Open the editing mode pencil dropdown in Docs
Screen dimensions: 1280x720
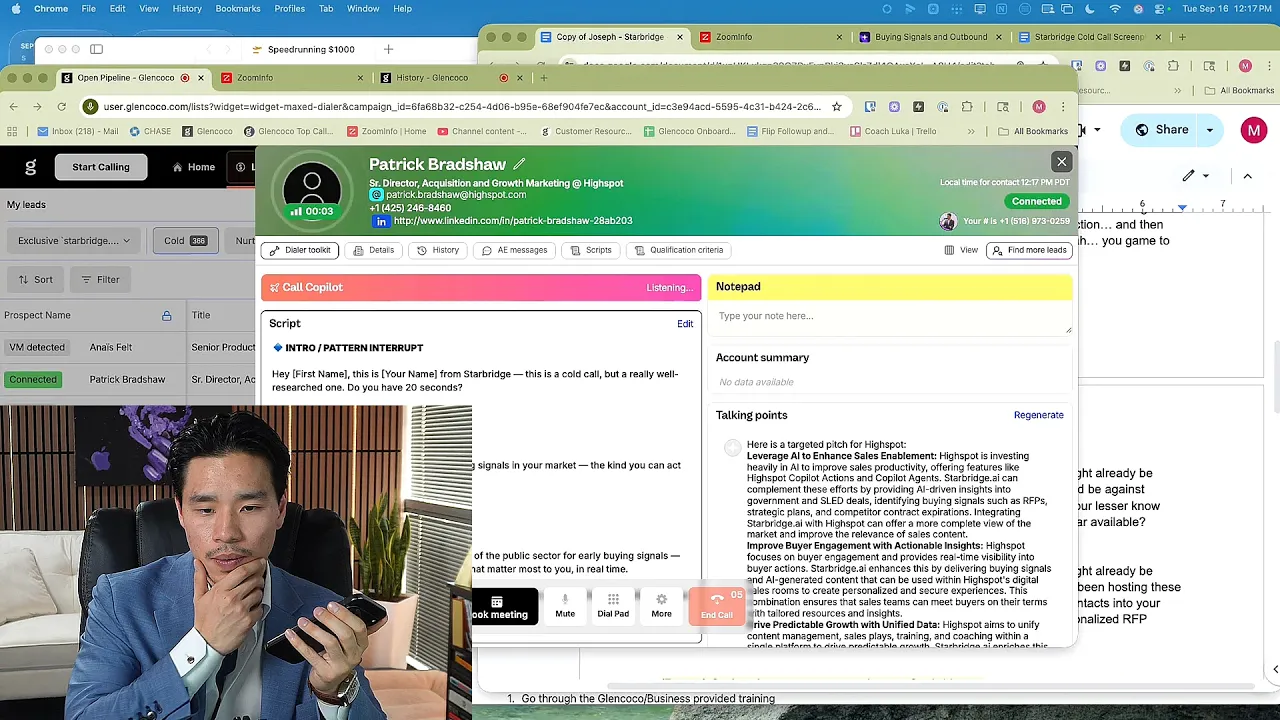point(1195,176)
